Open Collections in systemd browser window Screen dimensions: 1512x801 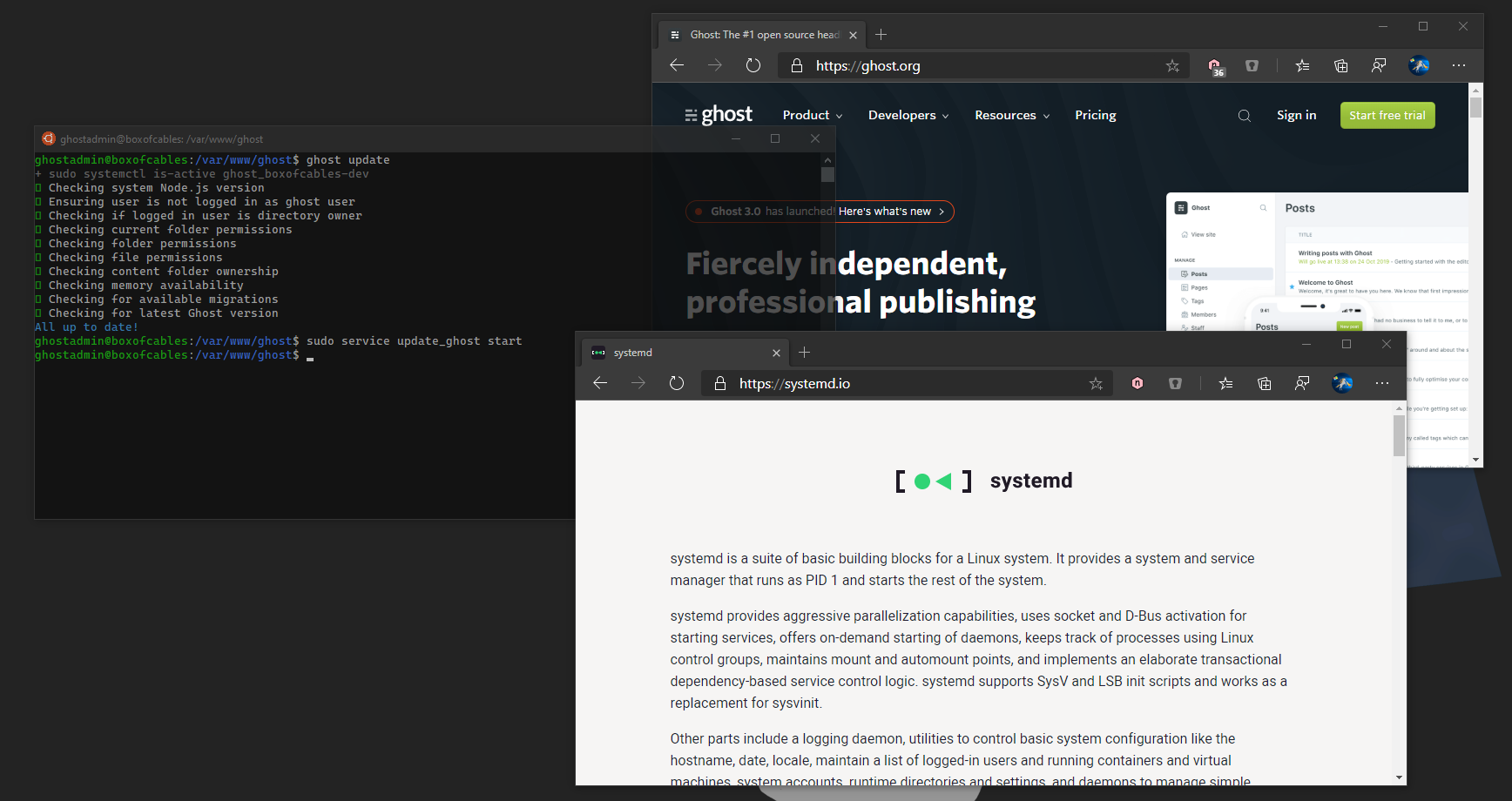click(x=1264, y=383)
